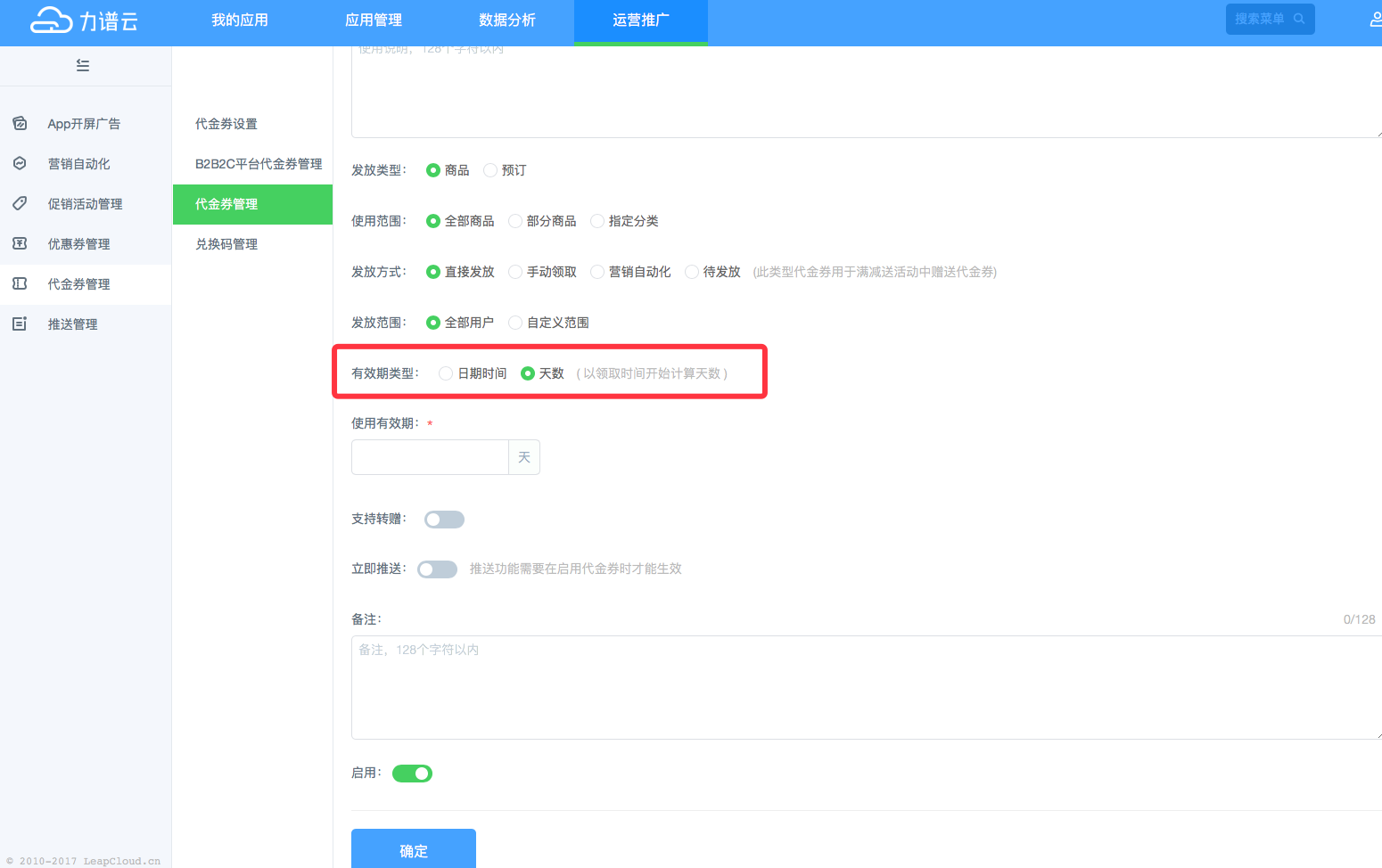The image size is (1382, 868).
Task: Go to 推送管理 in sidebar
Action: tap(86, 324)
